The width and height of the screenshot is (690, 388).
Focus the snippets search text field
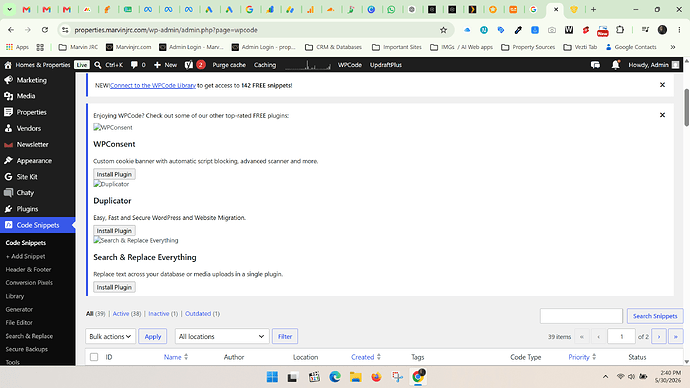click(581, 316)
